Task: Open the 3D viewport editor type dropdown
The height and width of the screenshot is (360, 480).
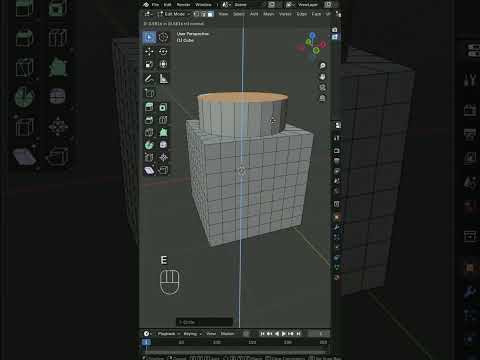Action: [148, 14]
